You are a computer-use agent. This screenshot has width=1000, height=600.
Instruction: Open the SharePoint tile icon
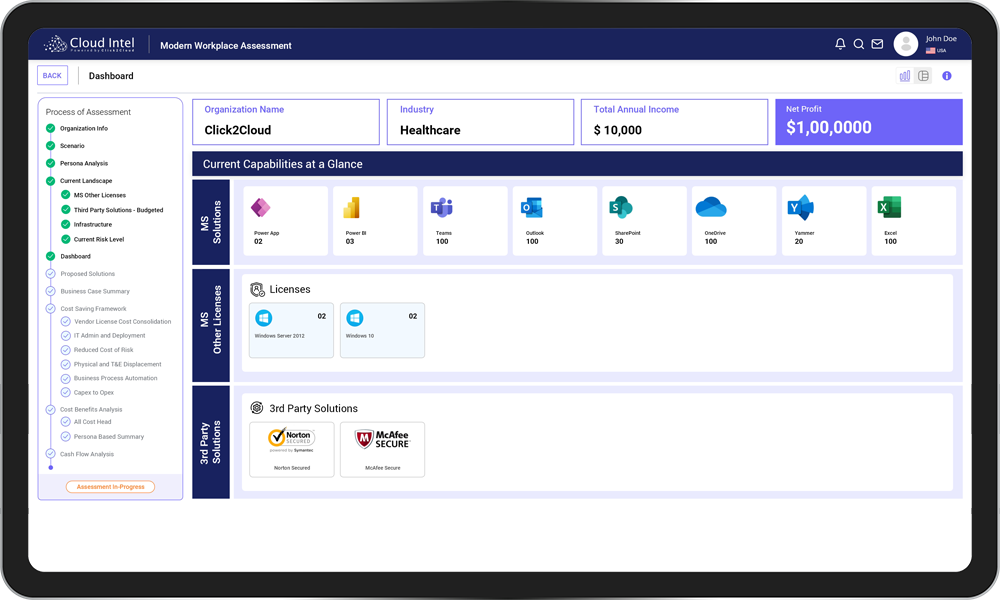click(621, 207)
